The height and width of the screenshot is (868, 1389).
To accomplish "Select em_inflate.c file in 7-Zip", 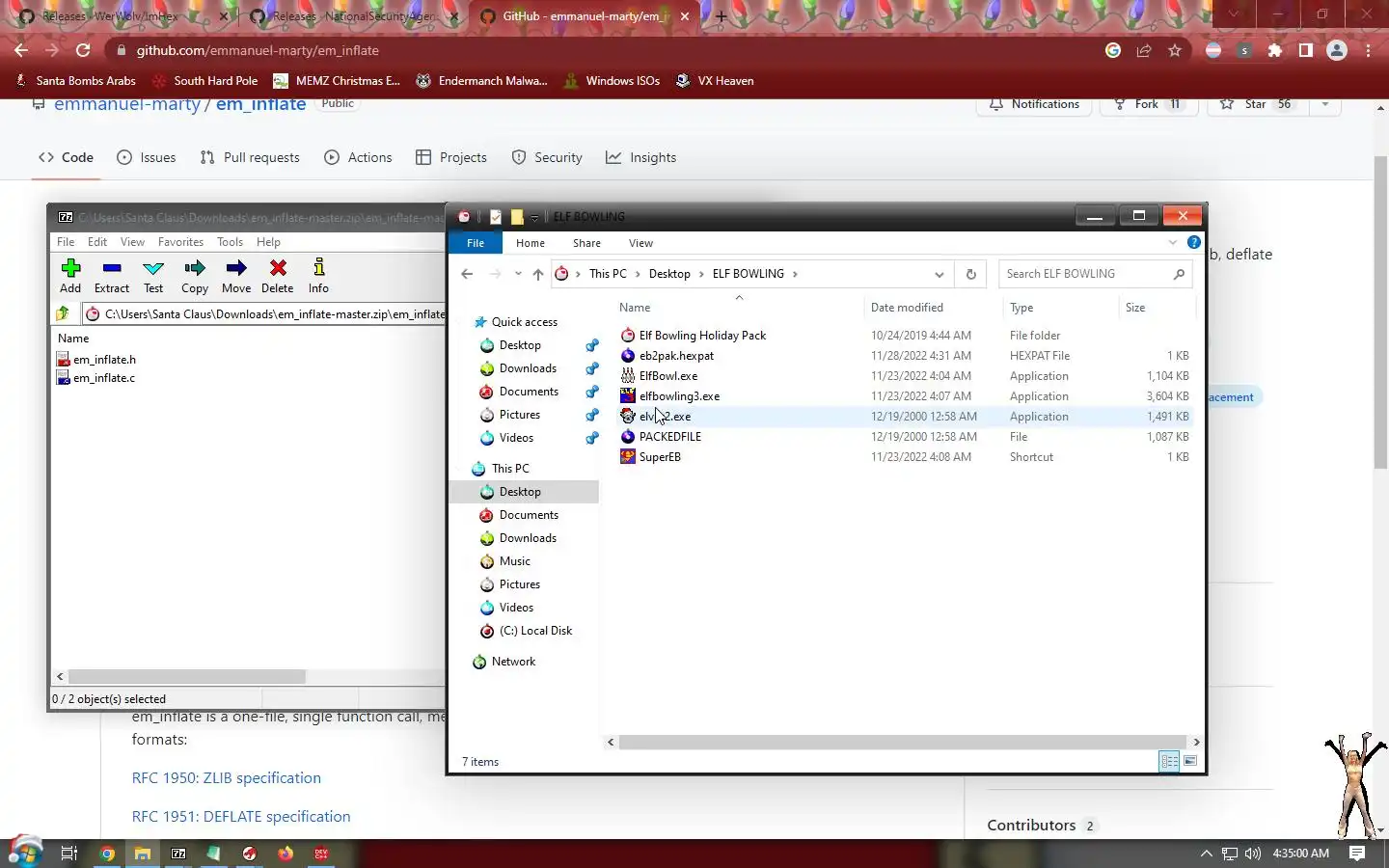I will click(95, 378).
